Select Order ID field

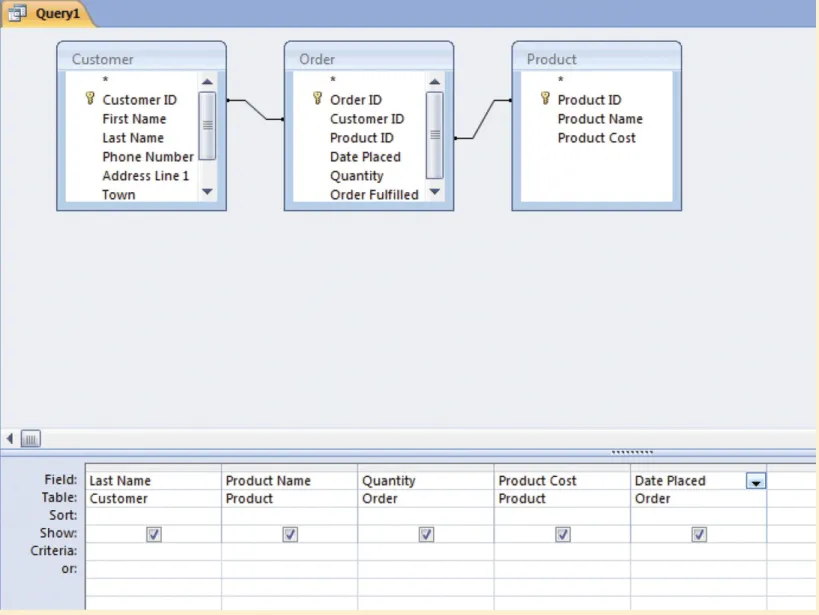click(356, 99)
